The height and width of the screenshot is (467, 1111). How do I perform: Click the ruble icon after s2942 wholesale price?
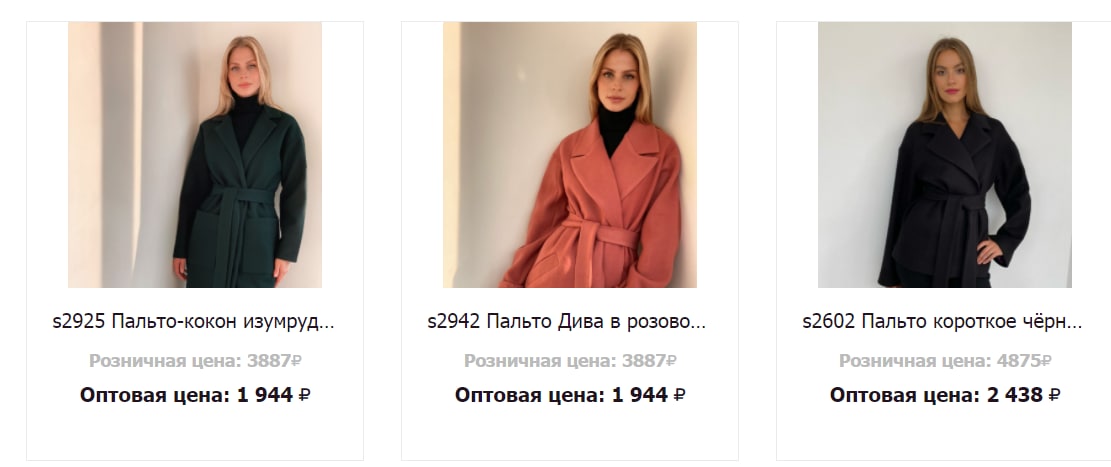tap(679, 395)
